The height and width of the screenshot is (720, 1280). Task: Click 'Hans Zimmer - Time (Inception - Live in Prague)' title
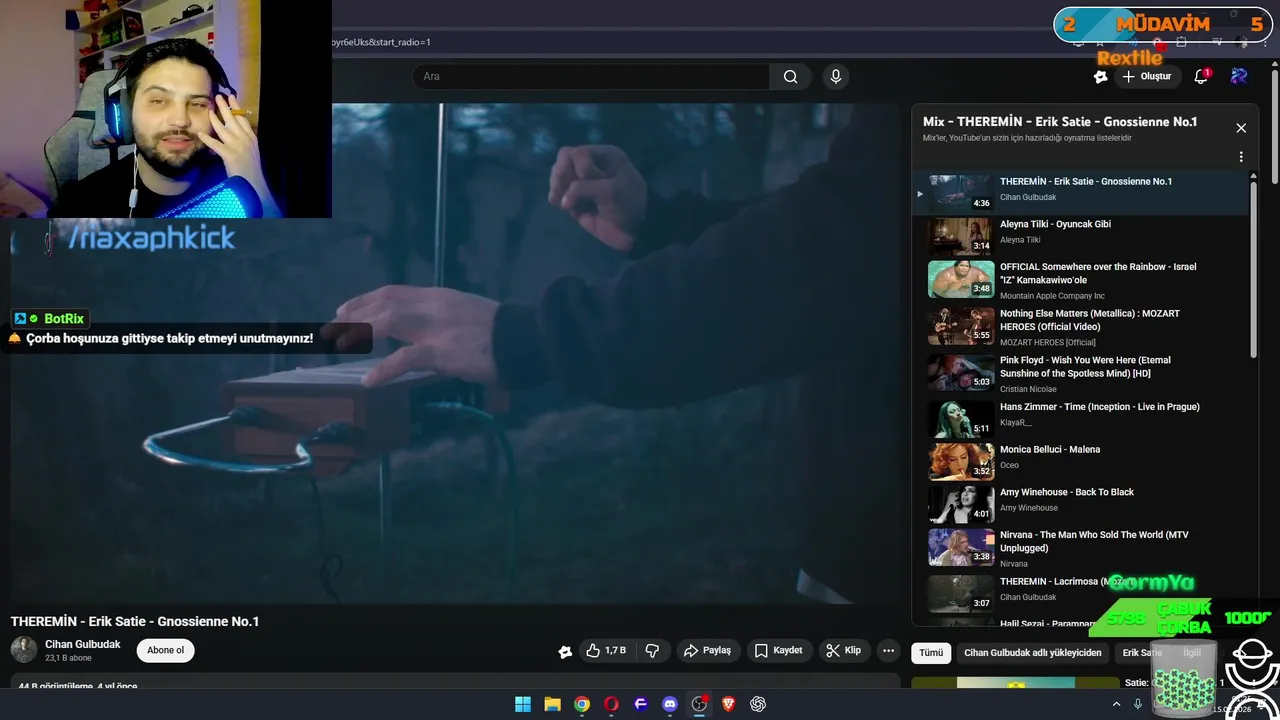1100,407
